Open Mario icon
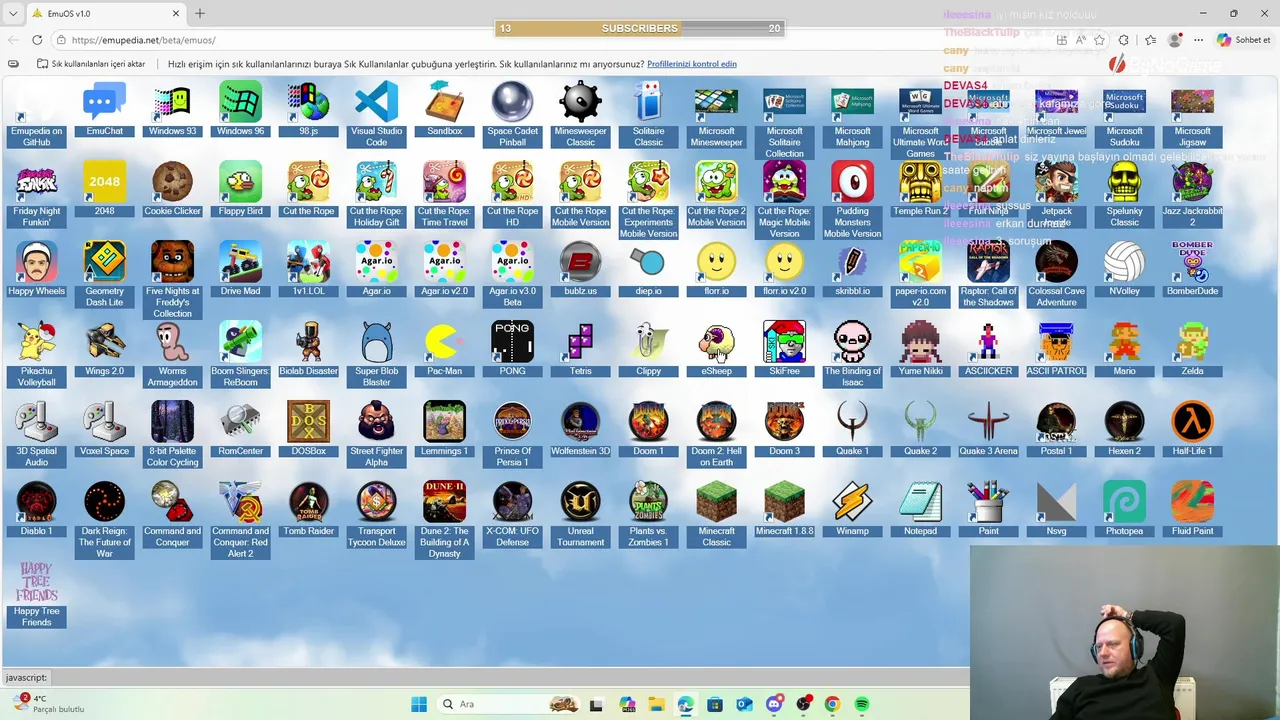 pos(1124,350)
